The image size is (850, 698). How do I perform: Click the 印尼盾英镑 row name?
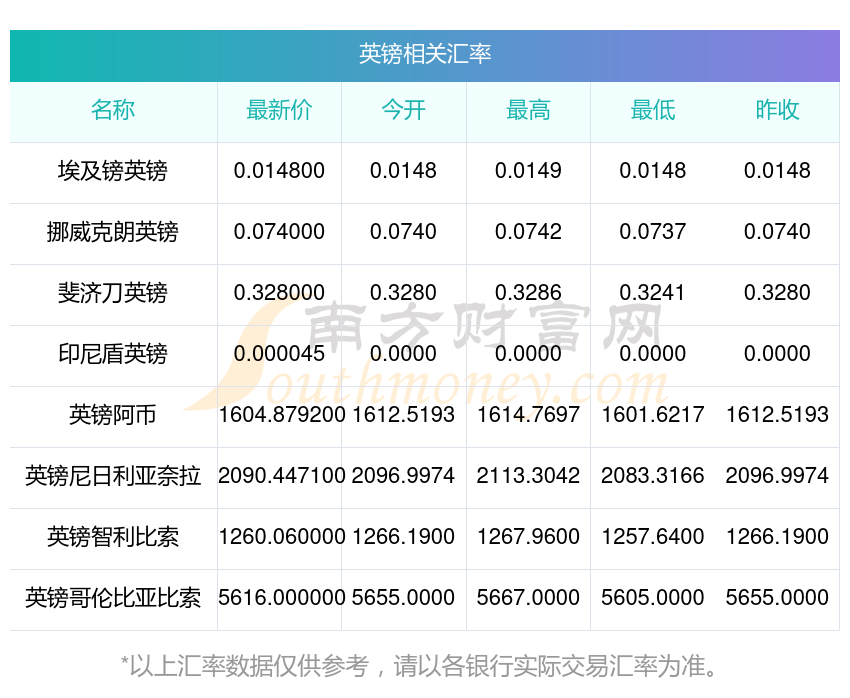[x=113, y=354]
